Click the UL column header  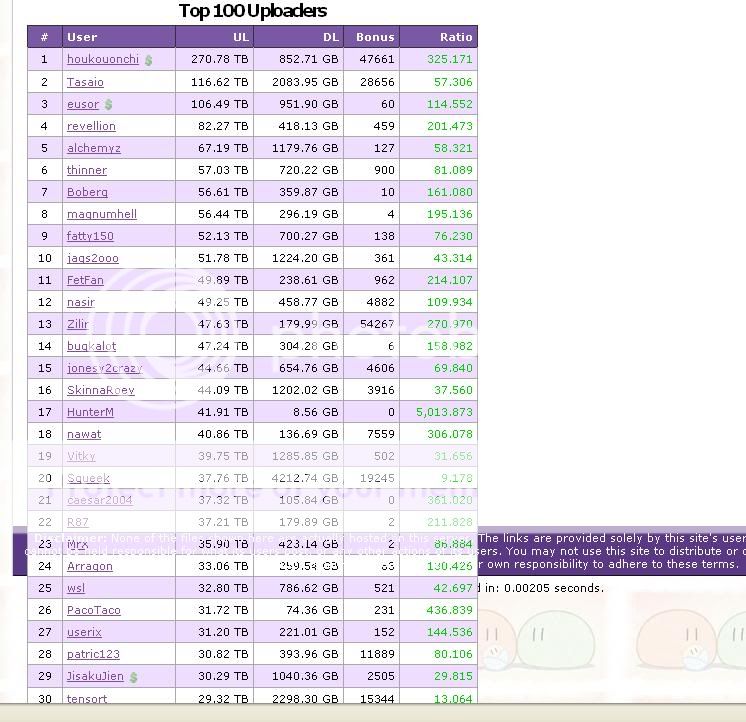tap(240, 37)
